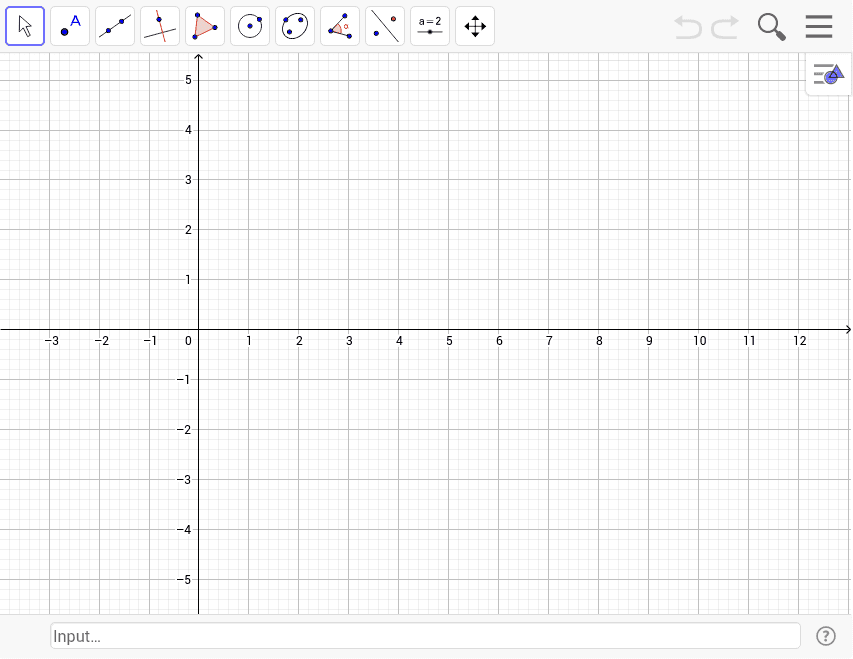Viewport: 853px width, 659px height.
Task: Click x-axis label 7
Action: tap(549, 341)
